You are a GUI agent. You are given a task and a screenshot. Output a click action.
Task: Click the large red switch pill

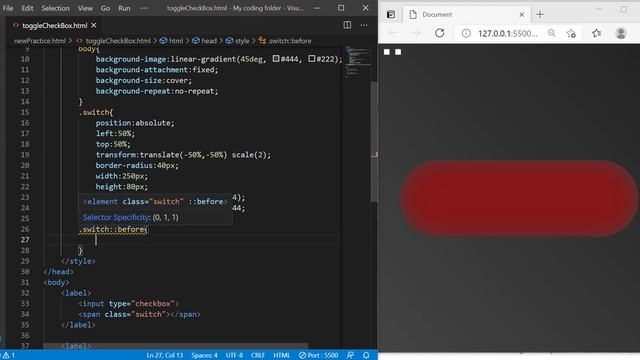coord(520,198)
